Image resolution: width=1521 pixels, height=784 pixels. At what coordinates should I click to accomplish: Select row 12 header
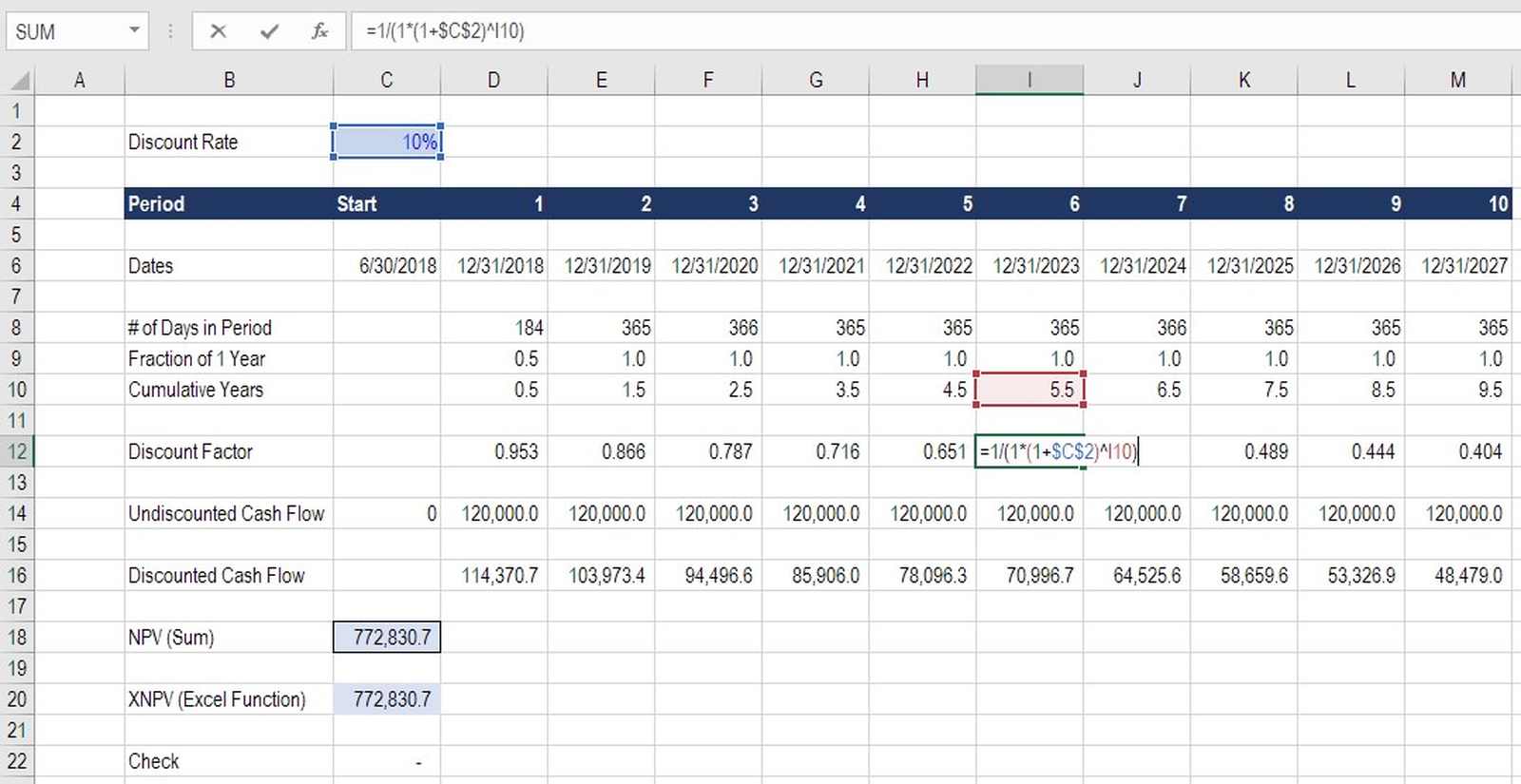pos(17,451)
